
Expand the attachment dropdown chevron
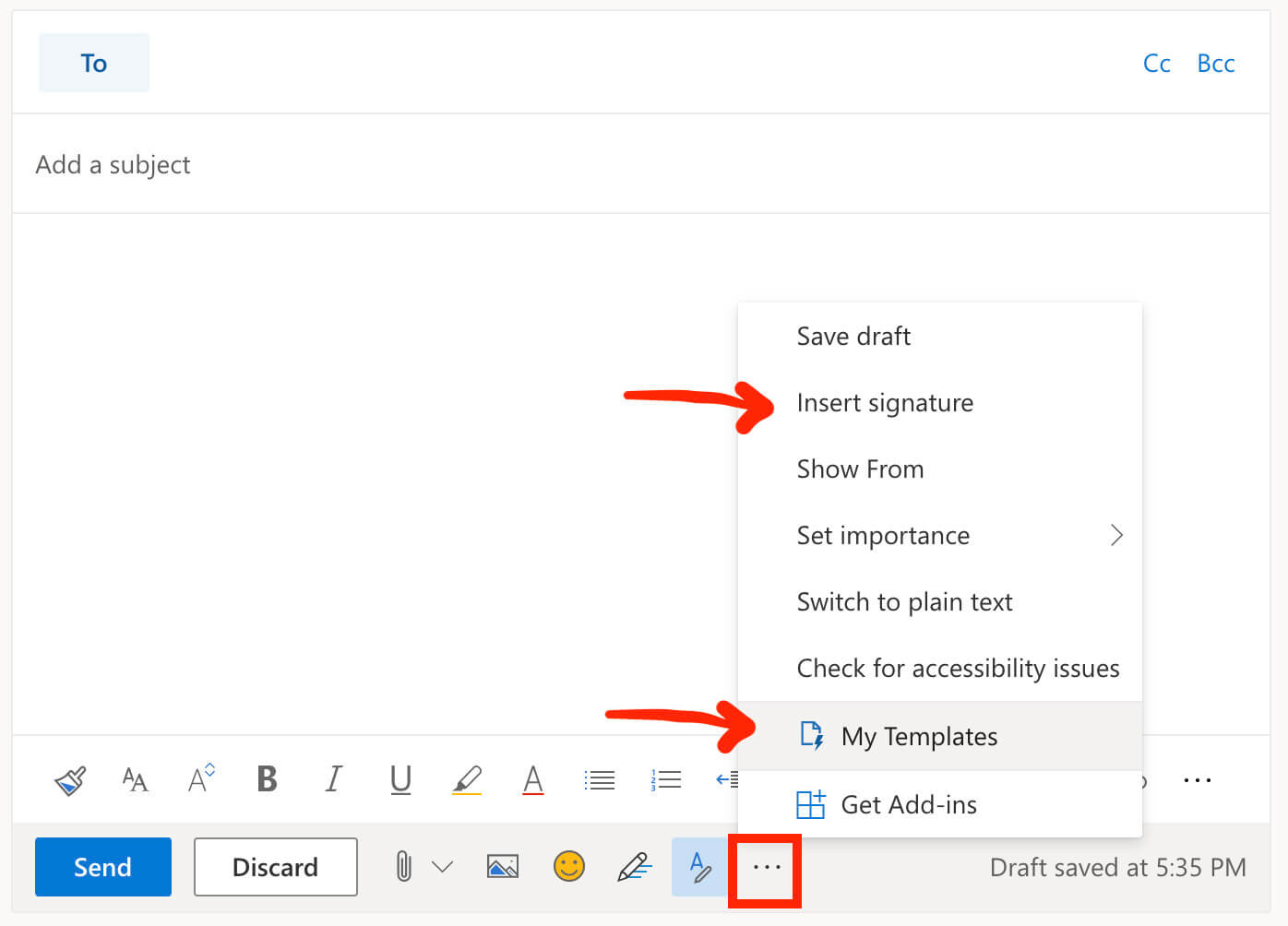coord(444,867)
